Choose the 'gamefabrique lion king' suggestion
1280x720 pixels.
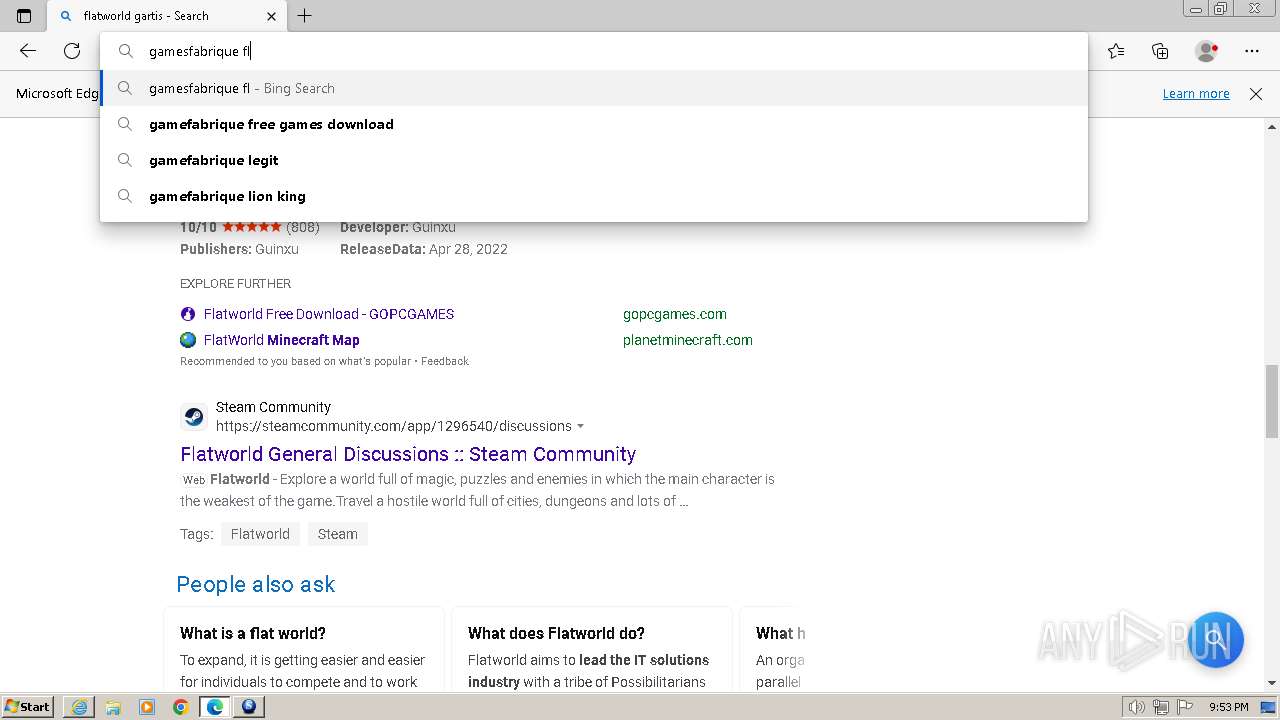(594, 196)
